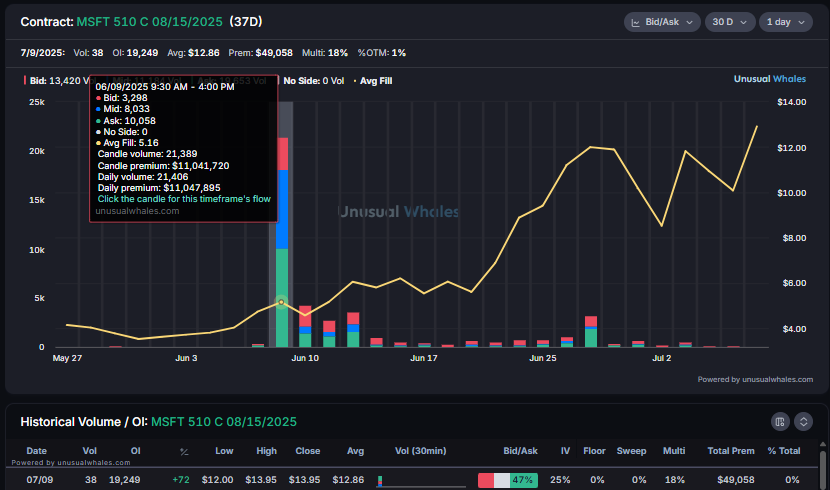Click the Avg Fill point on Jun 9

click(x=282, y=302)
